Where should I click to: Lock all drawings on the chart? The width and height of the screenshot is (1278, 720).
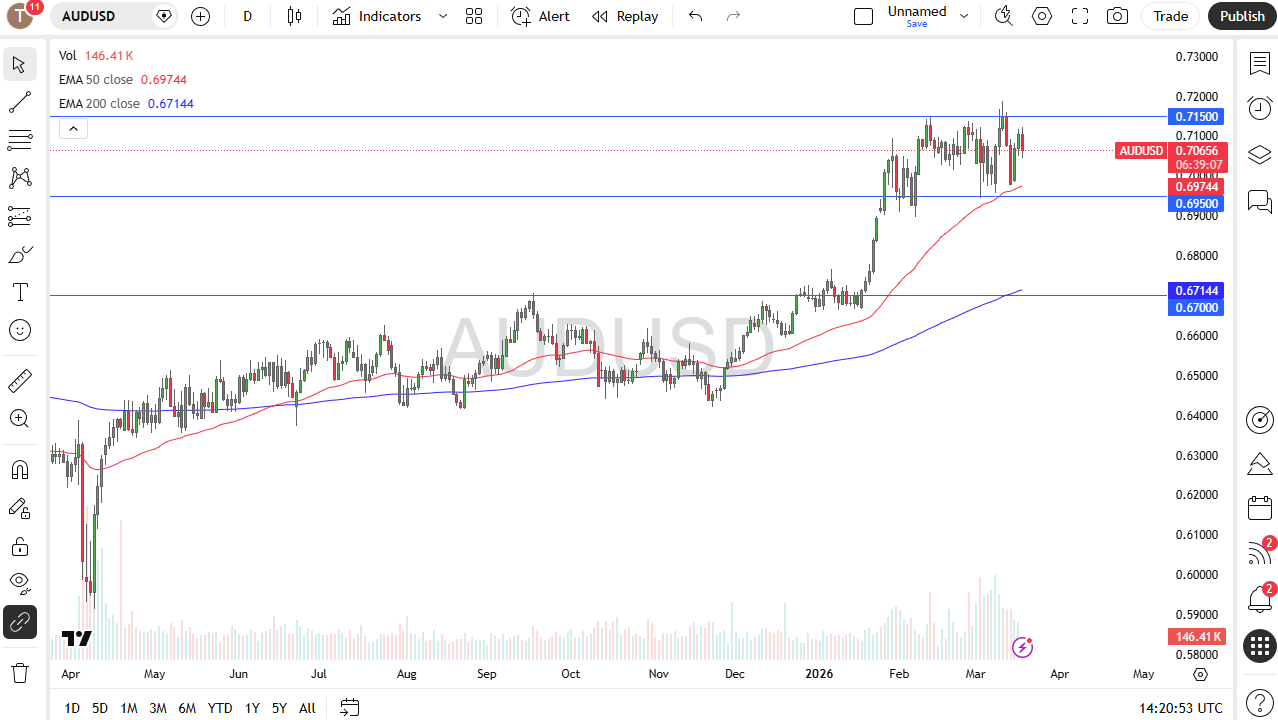click(x=20, y=546)
